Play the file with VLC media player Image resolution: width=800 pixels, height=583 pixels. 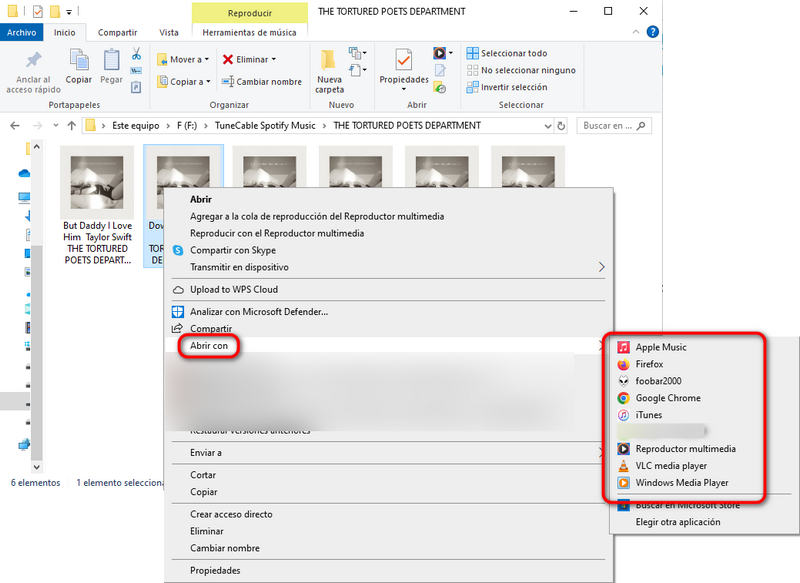pos(670,466)
